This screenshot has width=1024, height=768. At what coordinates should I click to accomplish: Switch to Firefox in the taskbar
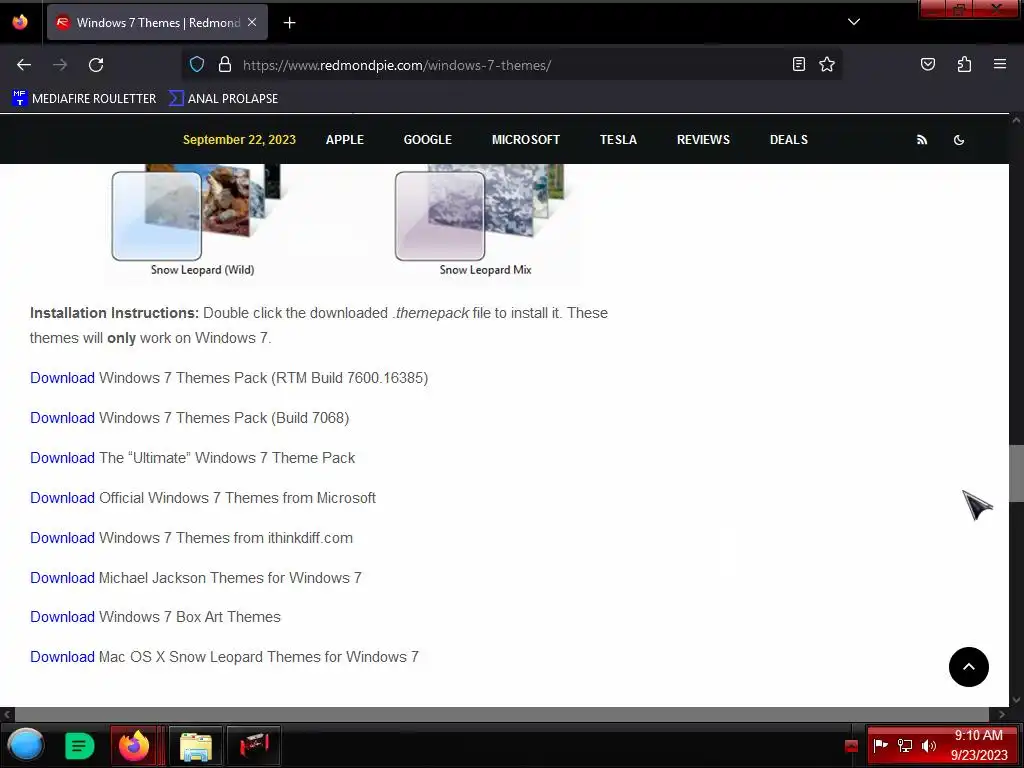coord(134,745)
